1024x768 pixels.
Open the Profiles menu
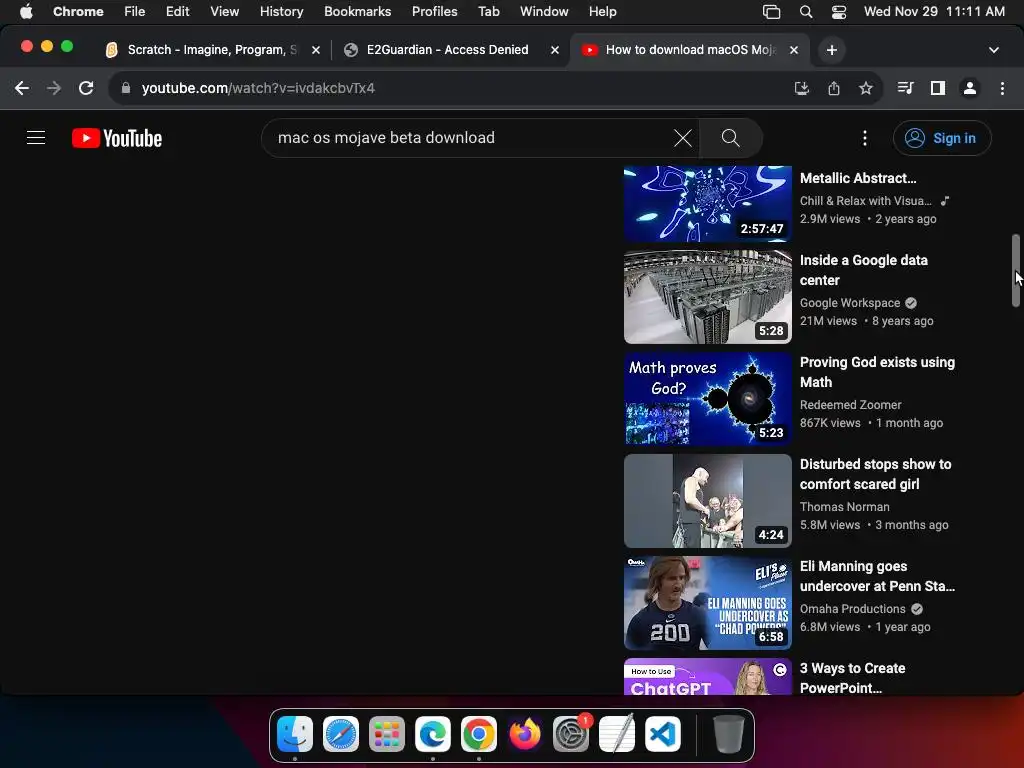[x=434, y=11]
